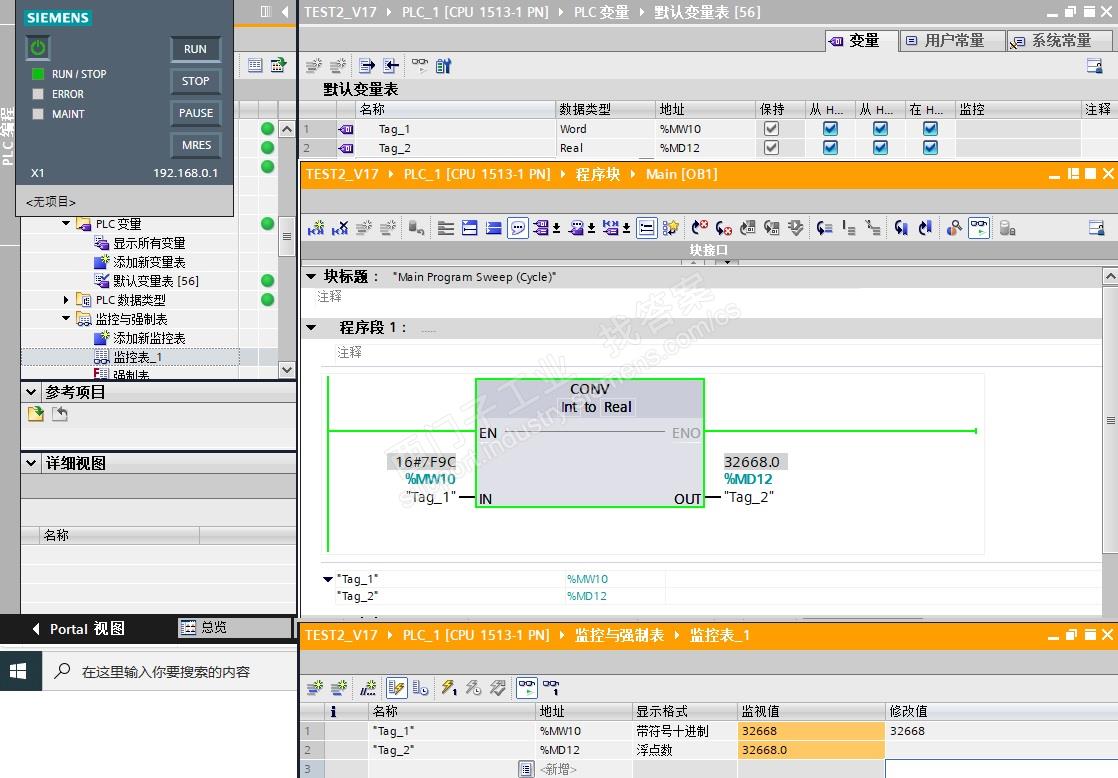Viewport: 1118px width, 778px height.
Task: Collapse the 详细视图 panel
Action: [31, 463]
